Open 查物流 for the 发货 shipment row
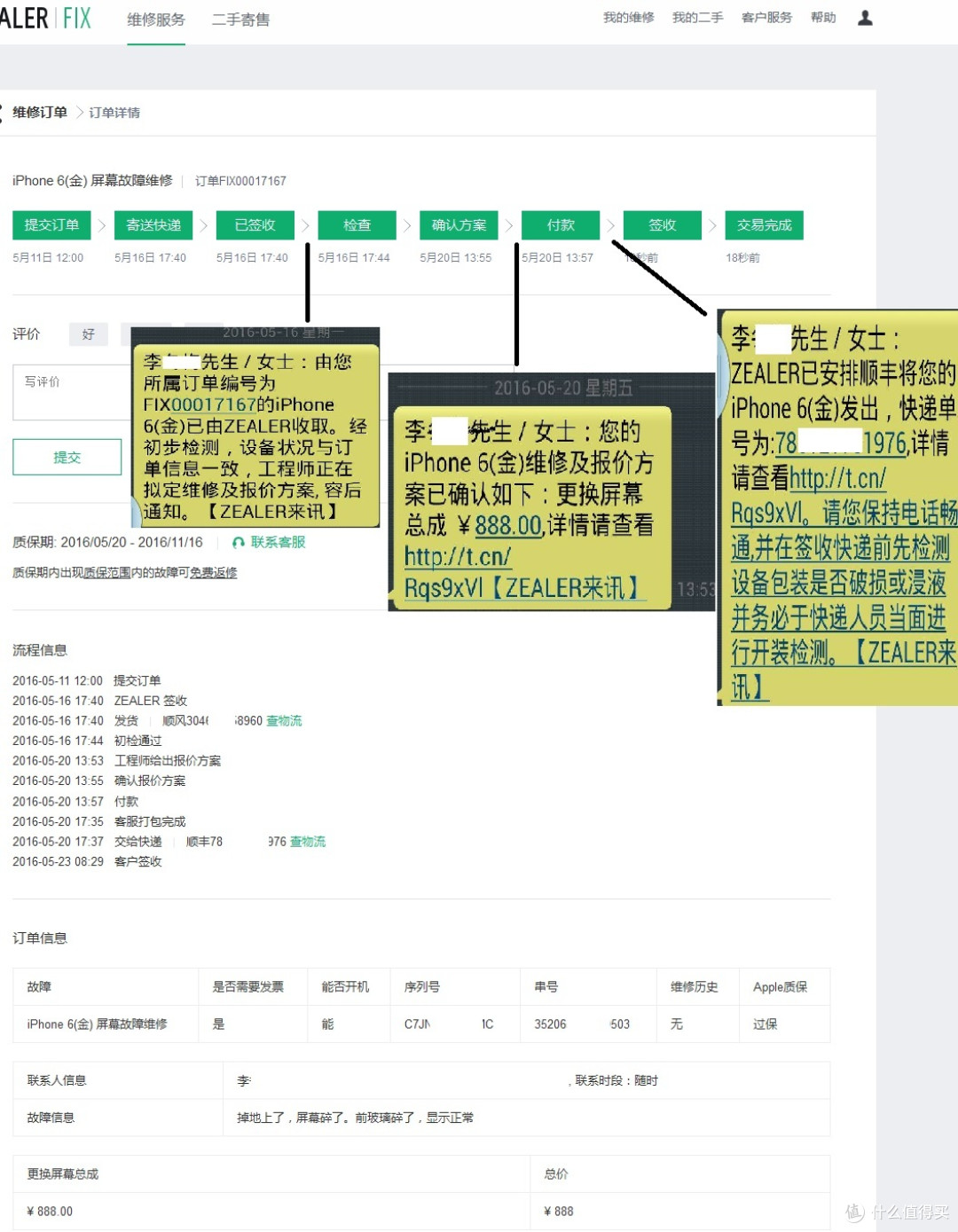Screen dimensions: 958x1232 tap(284, 721)
